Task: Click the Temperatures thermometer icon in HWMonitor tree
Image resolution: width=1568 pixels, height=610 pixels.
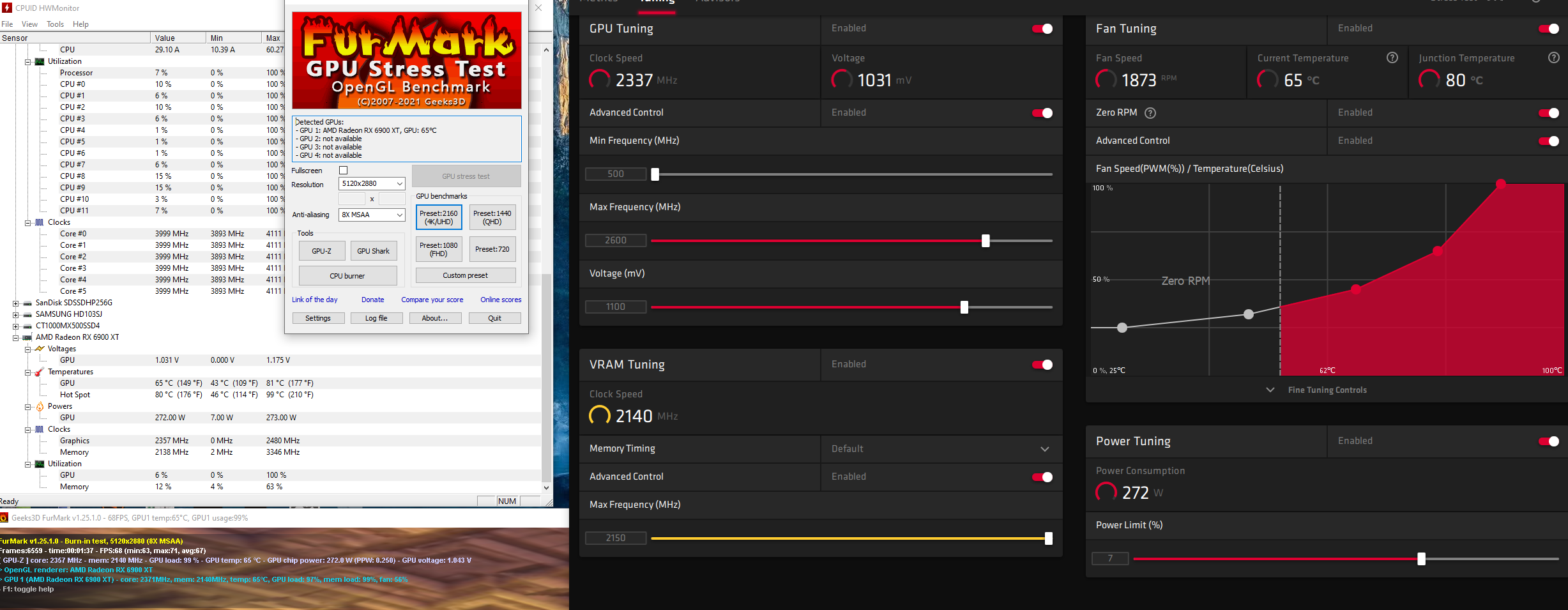Action: [x=40, y=372]
